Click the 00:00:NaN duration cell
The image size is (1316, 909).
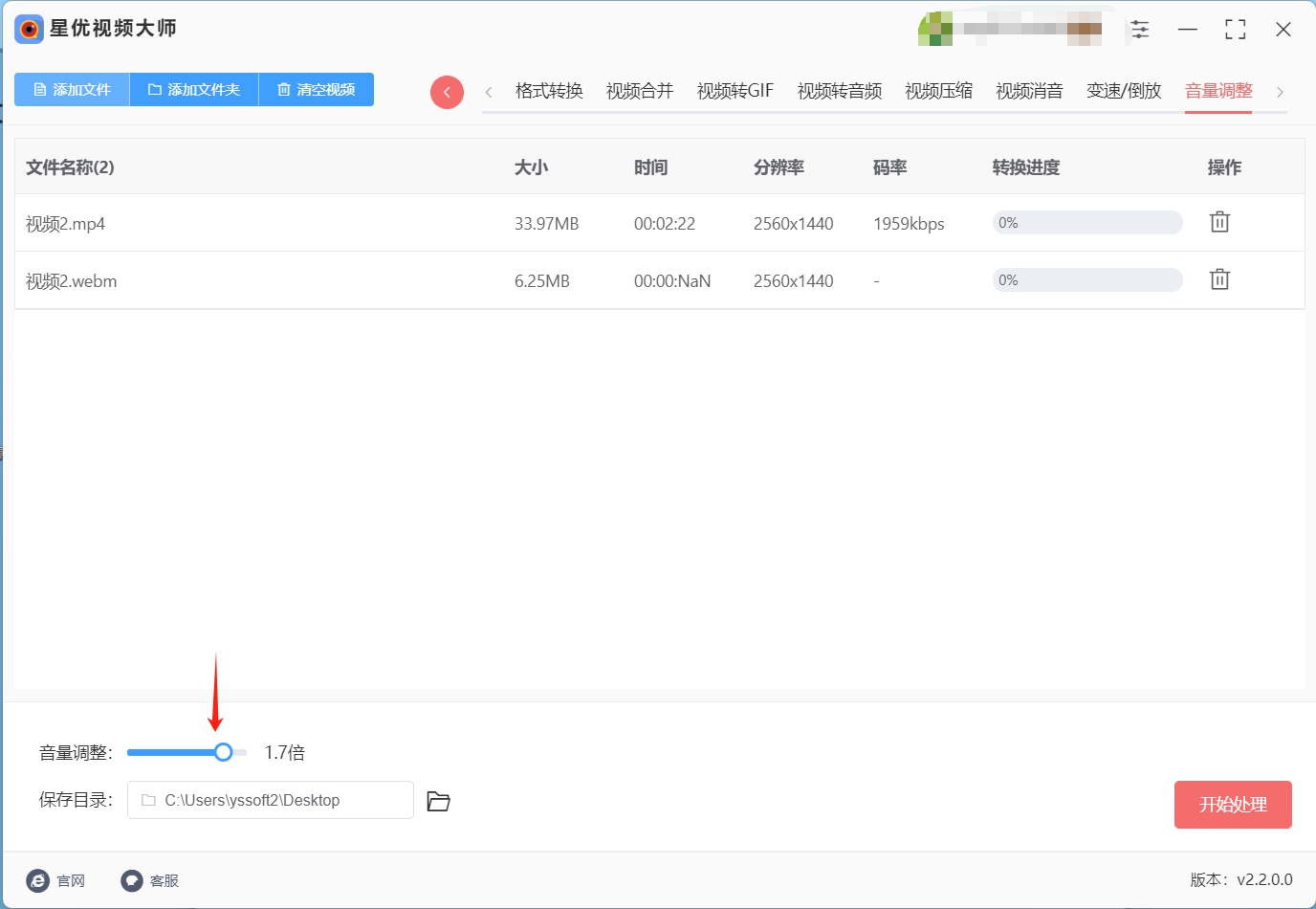point(671,281)
